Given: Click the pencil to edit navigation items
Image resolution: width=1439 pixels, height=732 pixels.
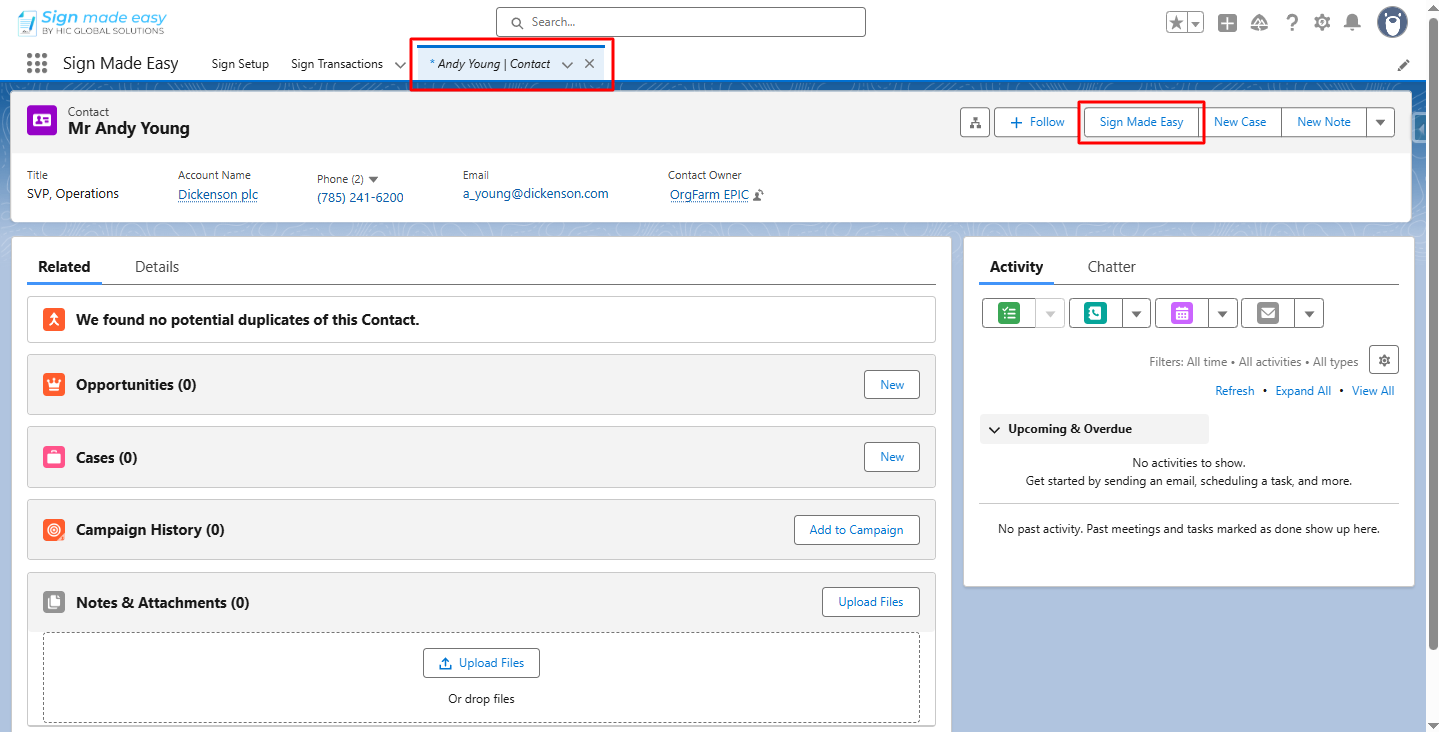Looking at the screenshot, I should point(1404,65).
